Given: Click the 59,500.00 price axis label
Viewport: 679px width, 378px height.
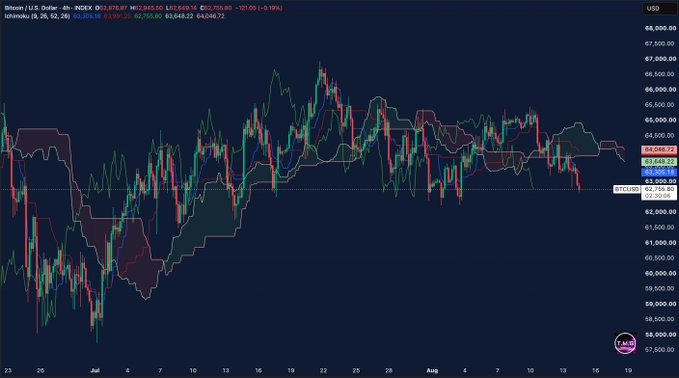Looking at the screenshot, I should [x=660, y=288].
